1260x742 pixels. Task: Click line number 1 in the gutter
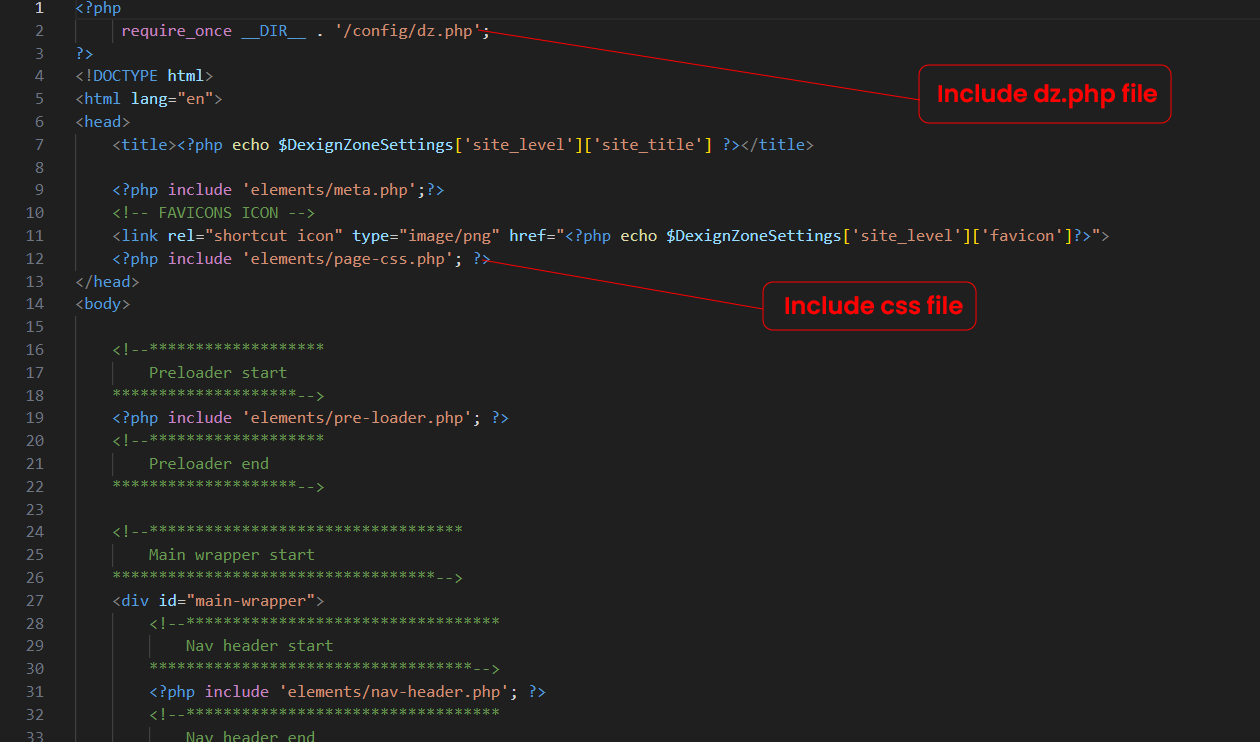(39, 8)
